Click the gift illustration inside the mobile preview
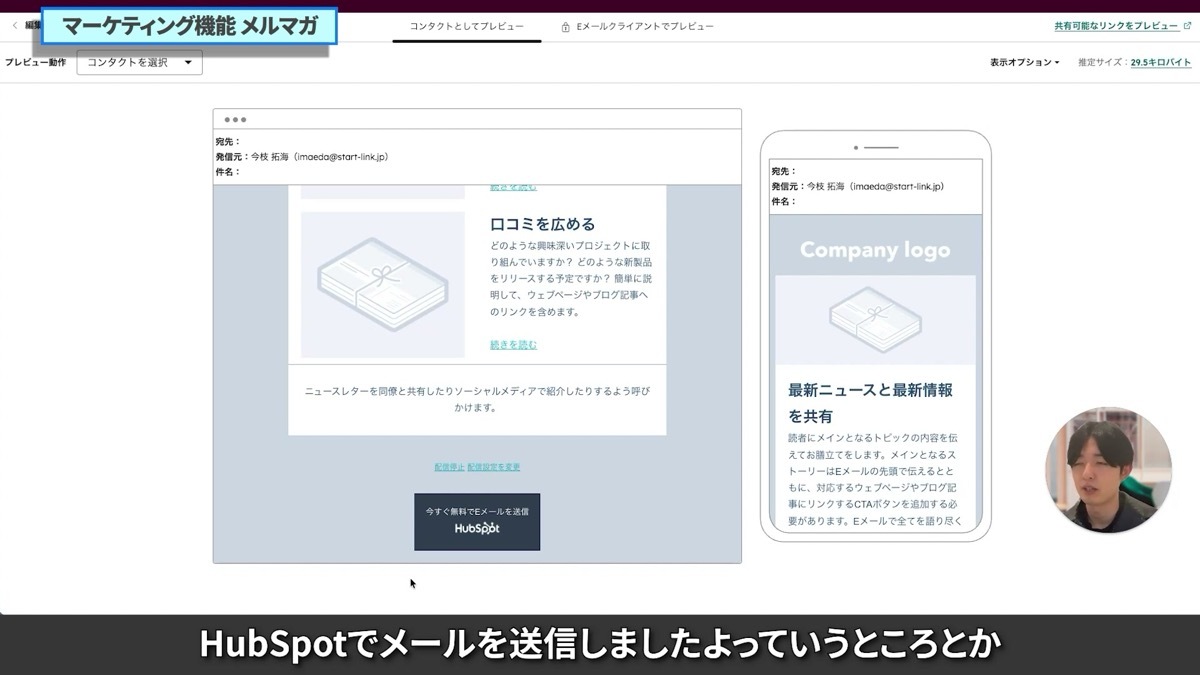This screenshot has width=1200, height=675. tap(875, 320)
